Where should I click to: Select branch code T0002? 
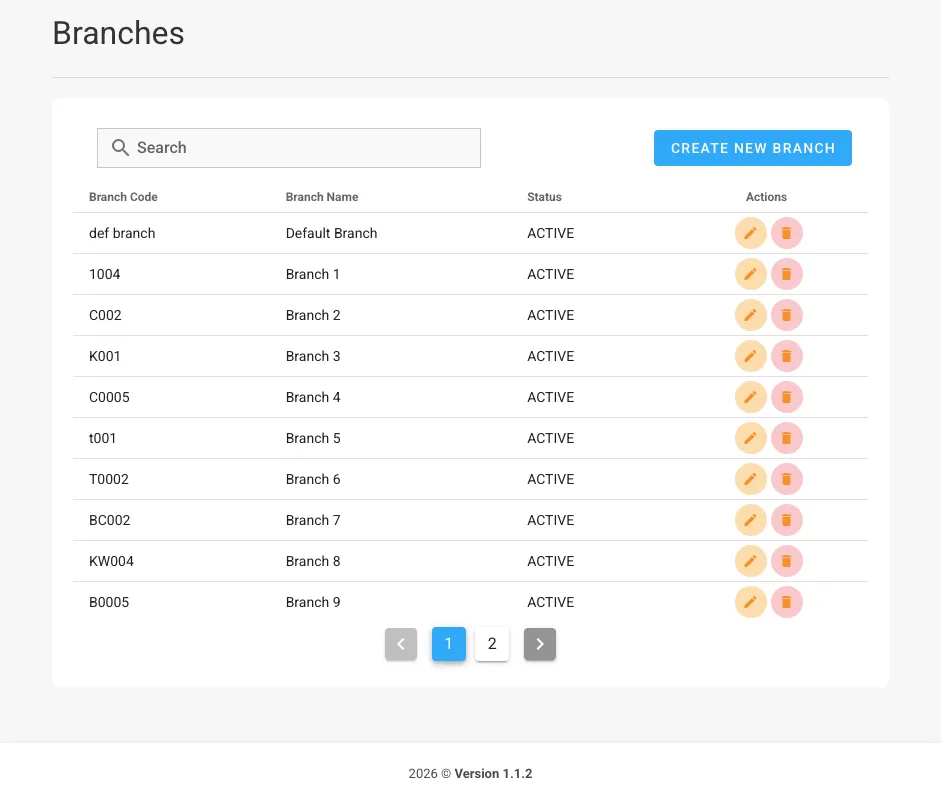pos(109,479)
